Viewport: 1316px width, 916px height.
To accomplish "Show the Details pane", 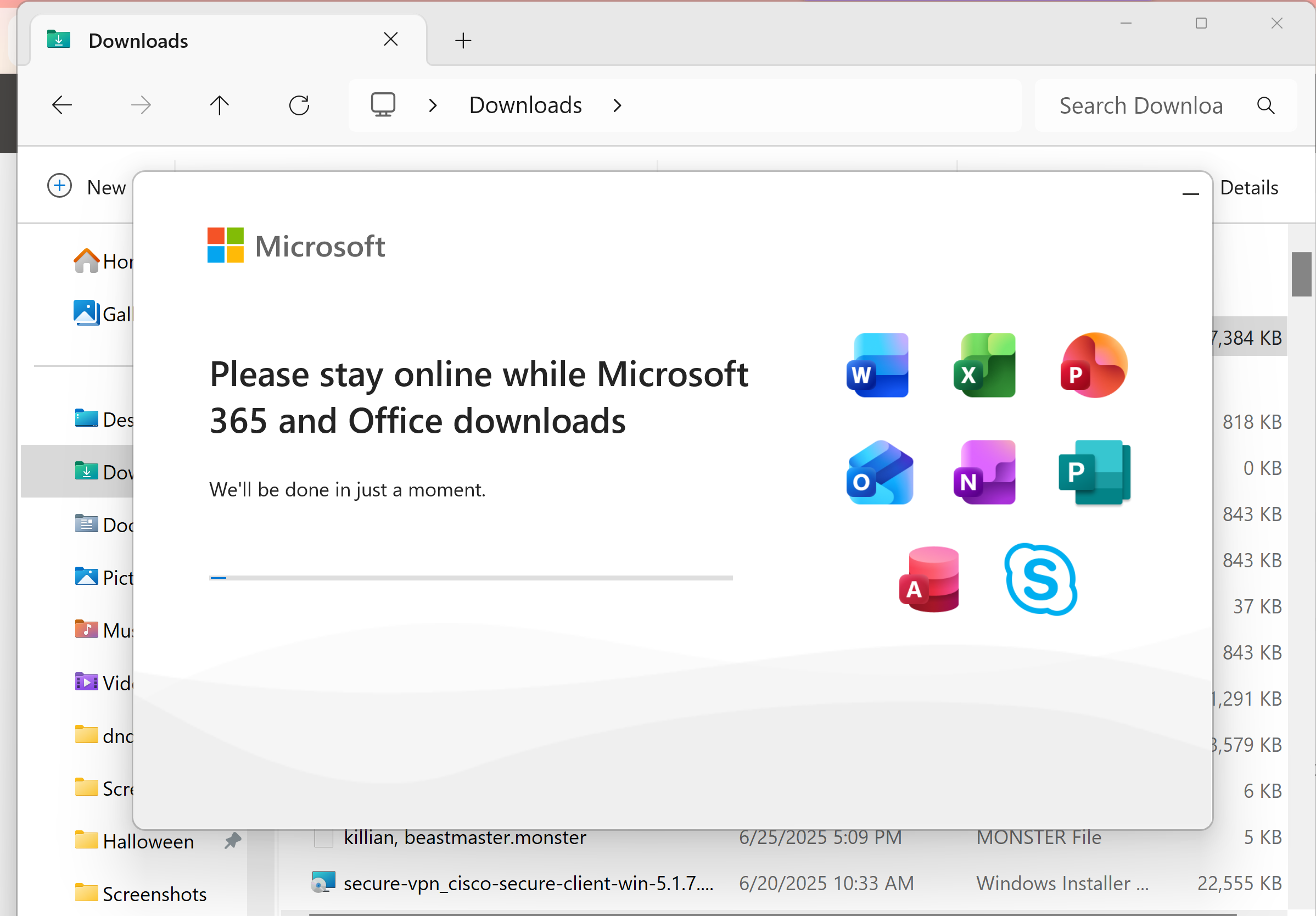I will [x=1248, y=187].
